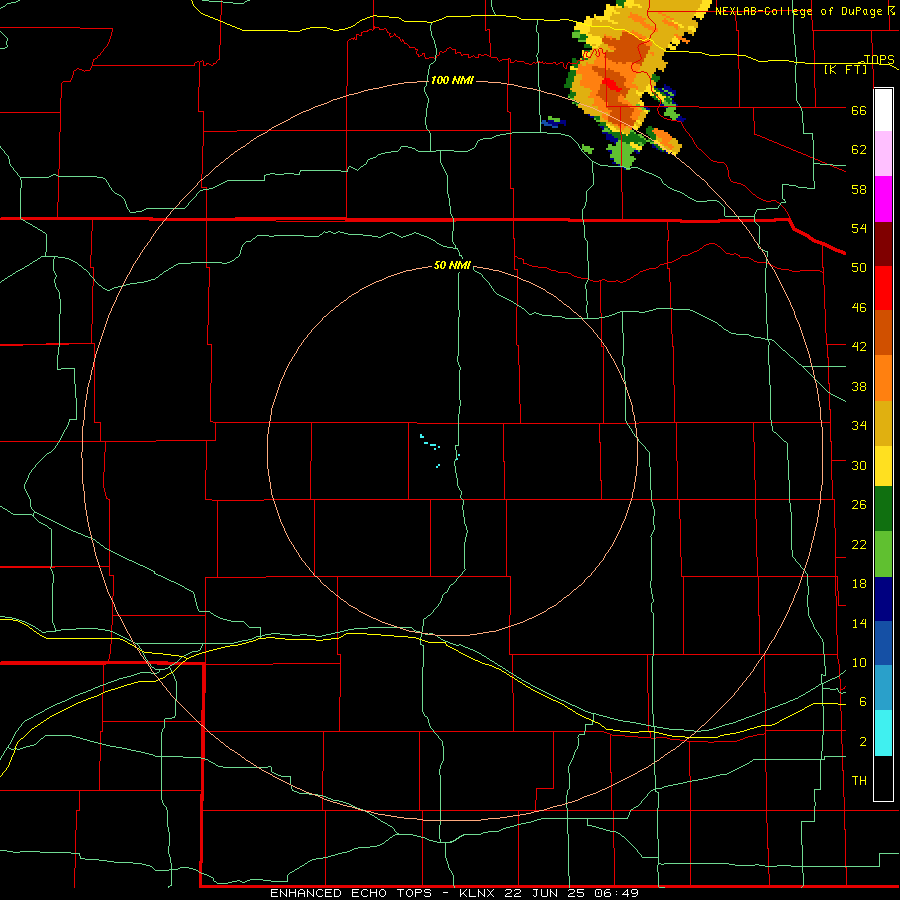Click the '[K FT]' units label
900x900 pixels.
point(845,69)
